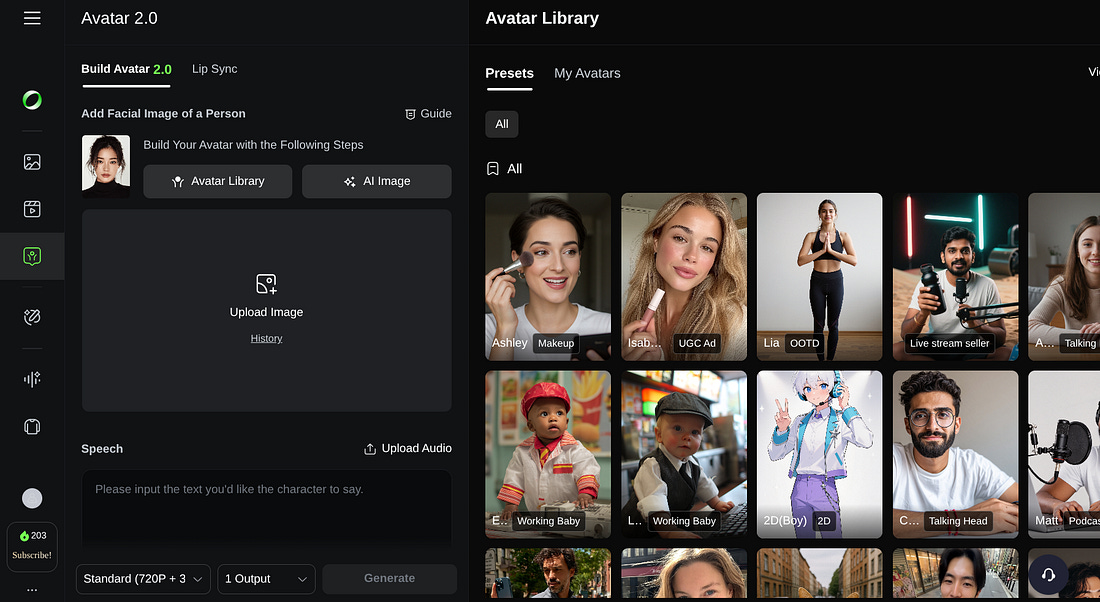Click the Avatar Library button
The height and width of the screenshot is (602, 1100).
click(x=217, y=182)
